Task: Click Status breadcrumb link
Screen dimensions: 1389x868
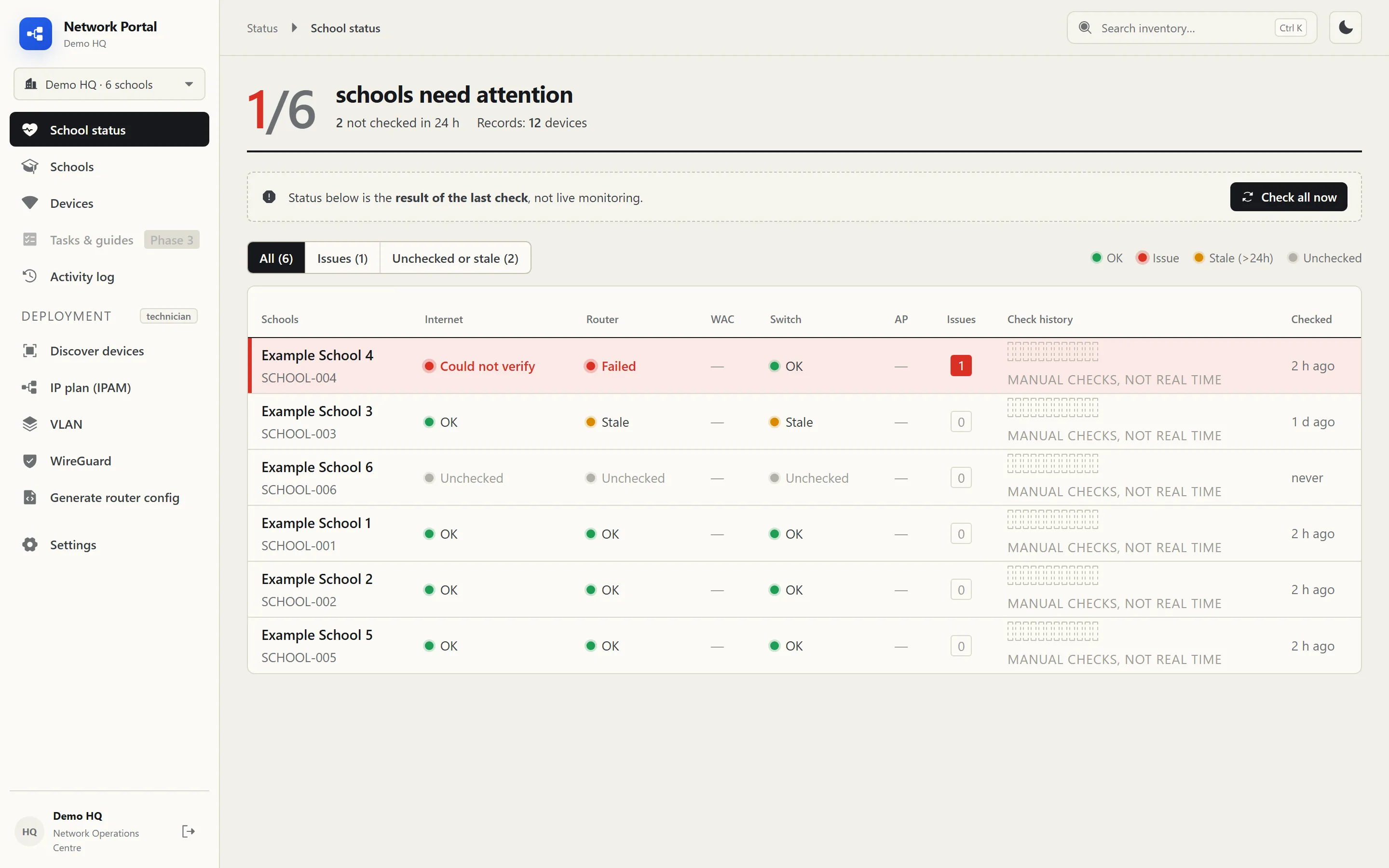Action: 262,28
